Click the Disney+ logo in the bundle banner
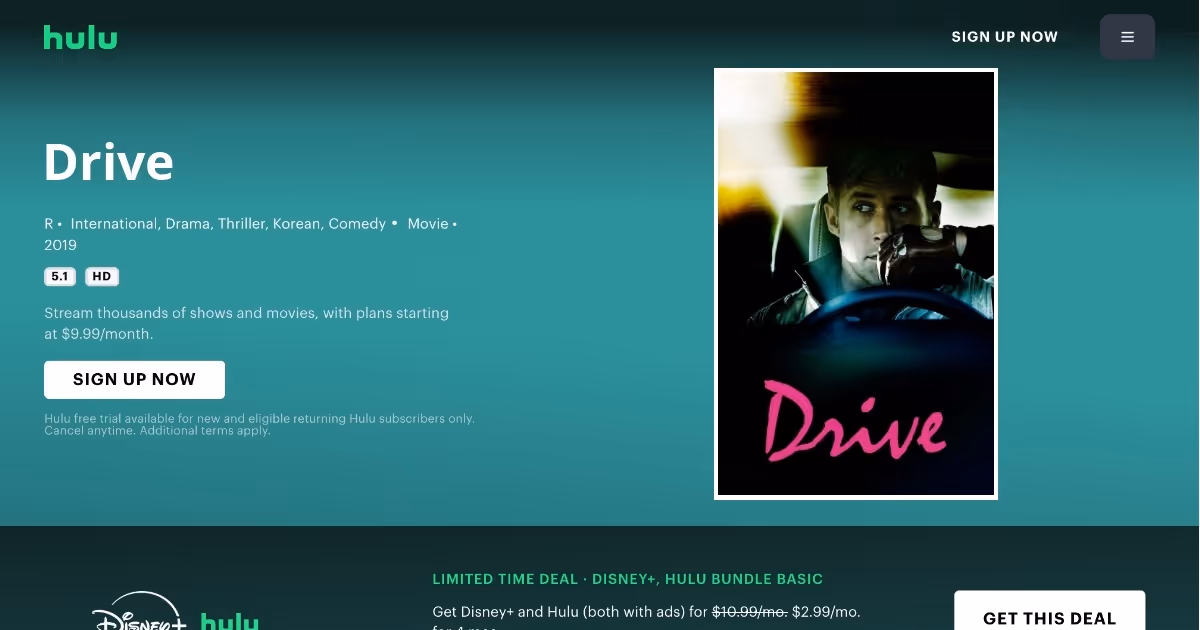The image size is (1200, 630). [139, 612]
